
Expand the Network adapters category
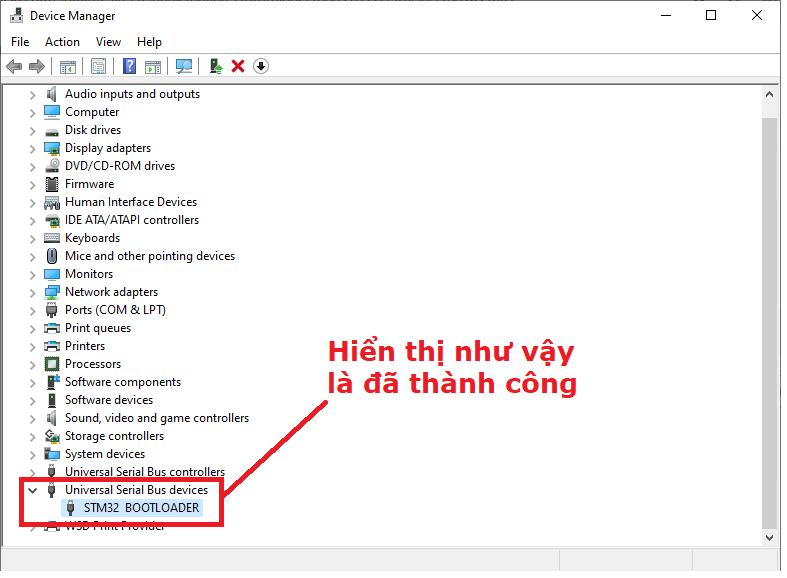tap(33, 292)
